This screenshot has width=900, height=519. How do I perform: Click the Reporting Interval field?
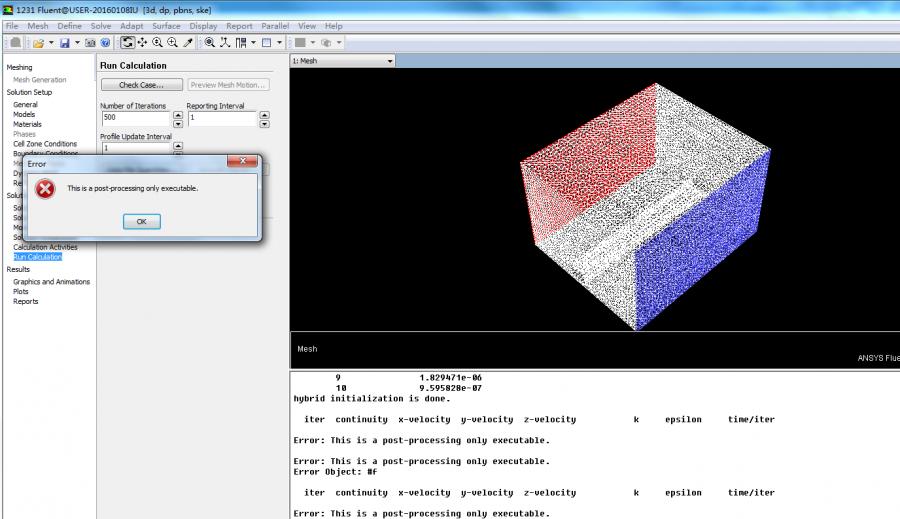click(223, 118)
